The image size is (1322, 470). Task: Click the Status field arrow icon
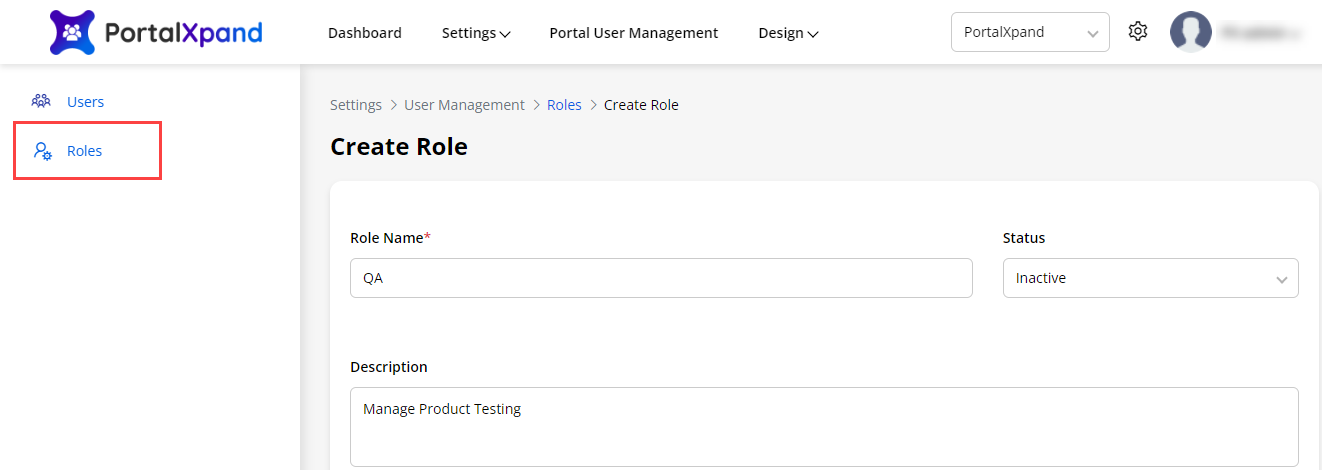point(1281,279)
